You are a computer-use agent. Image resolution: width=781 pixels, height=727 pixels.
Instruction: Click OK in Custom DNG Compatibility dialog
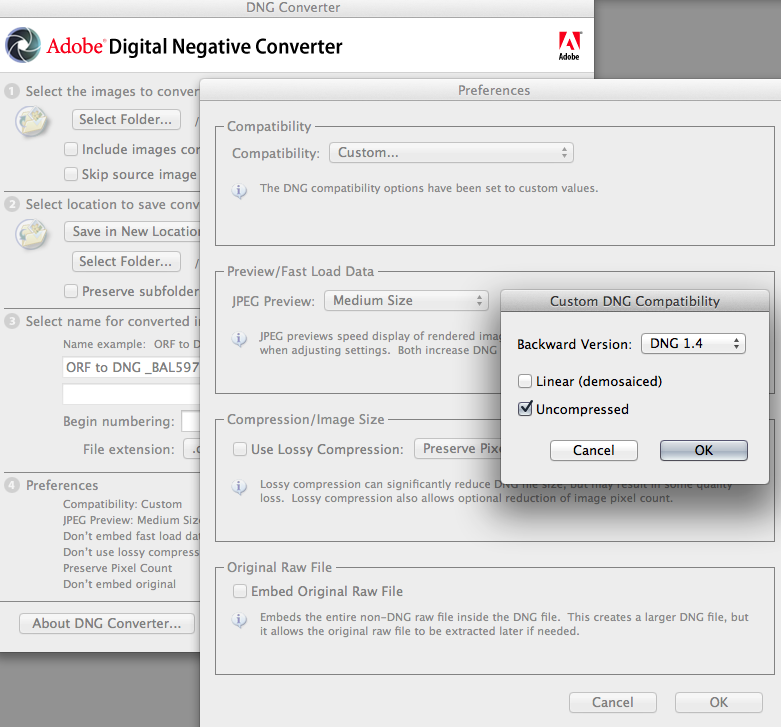click(703, 450)
